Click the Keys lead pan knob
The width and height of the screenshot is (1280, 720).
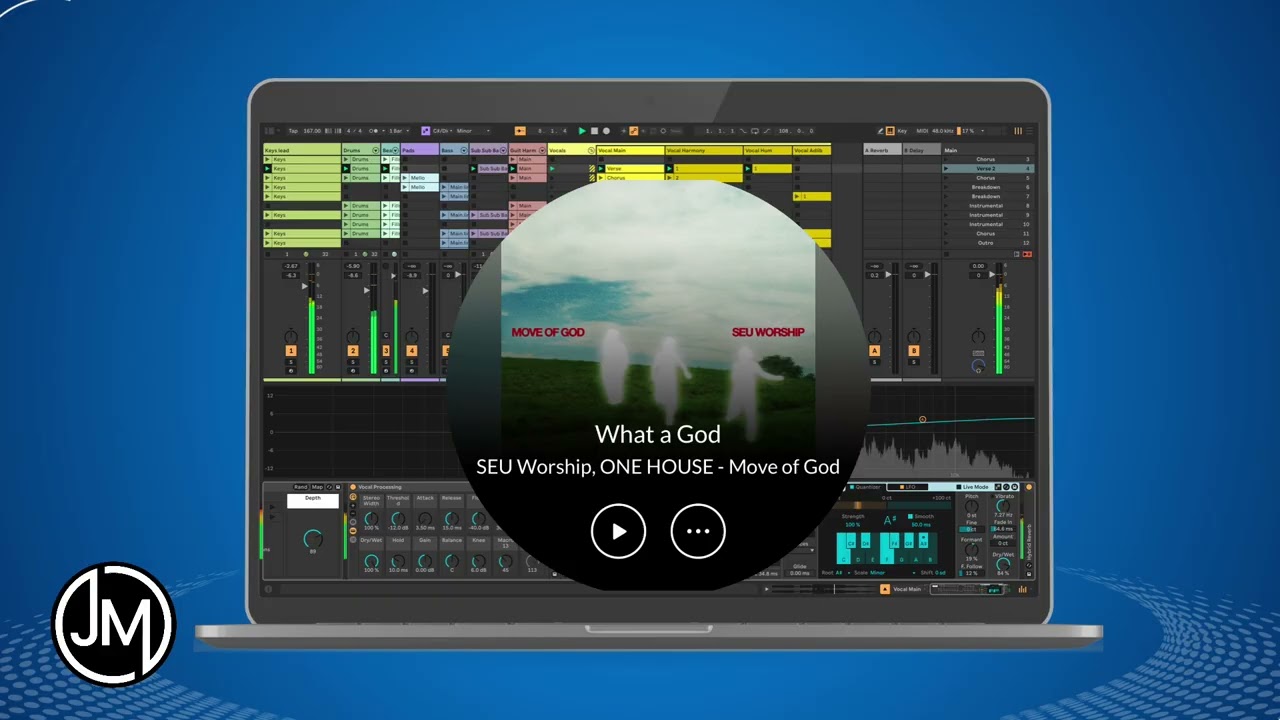click(x=291, y=337)
